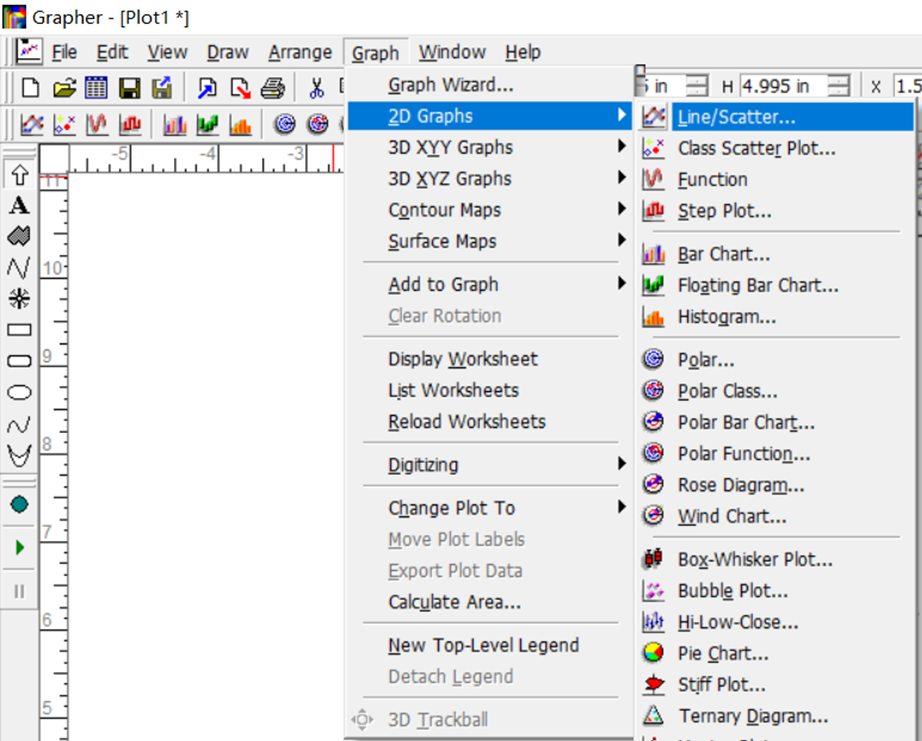The width and height of the screenshot is (922, 741).
Task: Select the Polyline drawing tool
Action: 19,268
